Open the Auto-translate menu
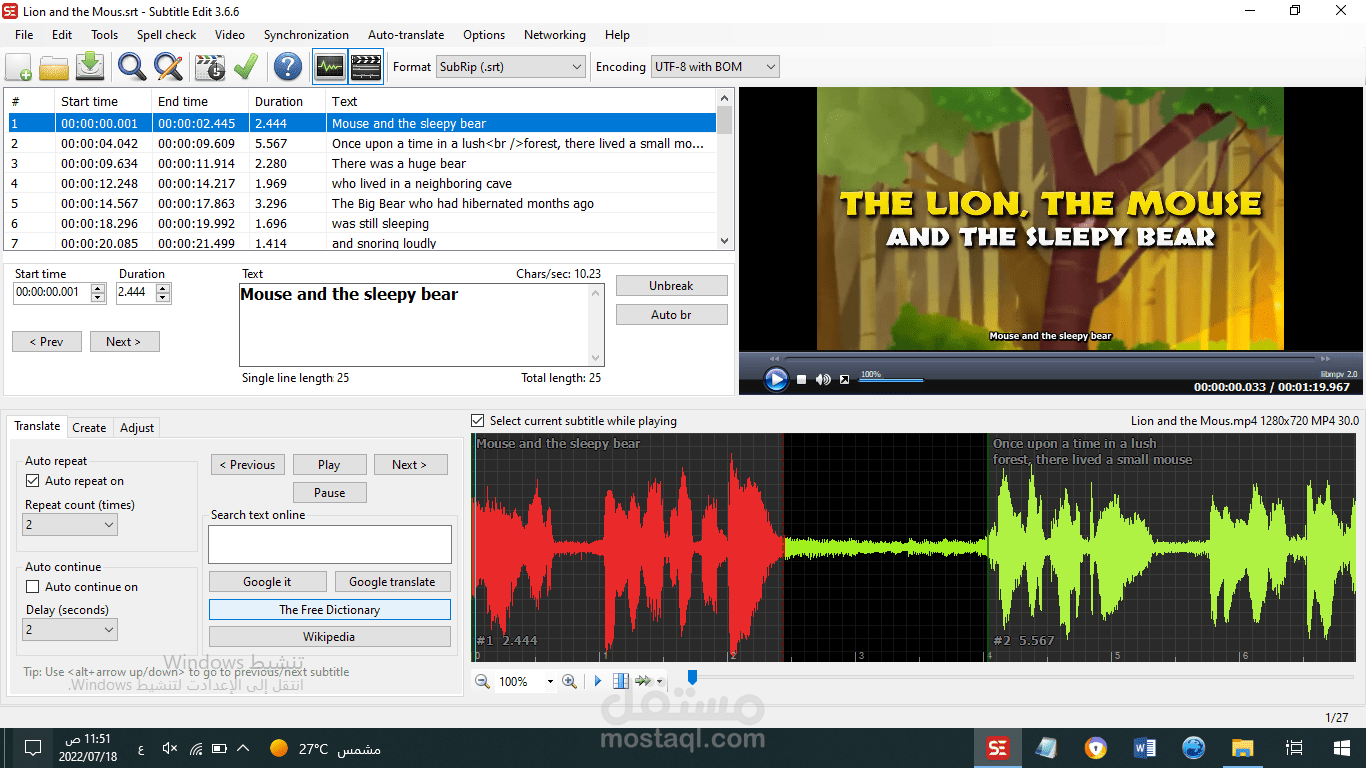Screen dimensions: 1366x768 point(406,34)
